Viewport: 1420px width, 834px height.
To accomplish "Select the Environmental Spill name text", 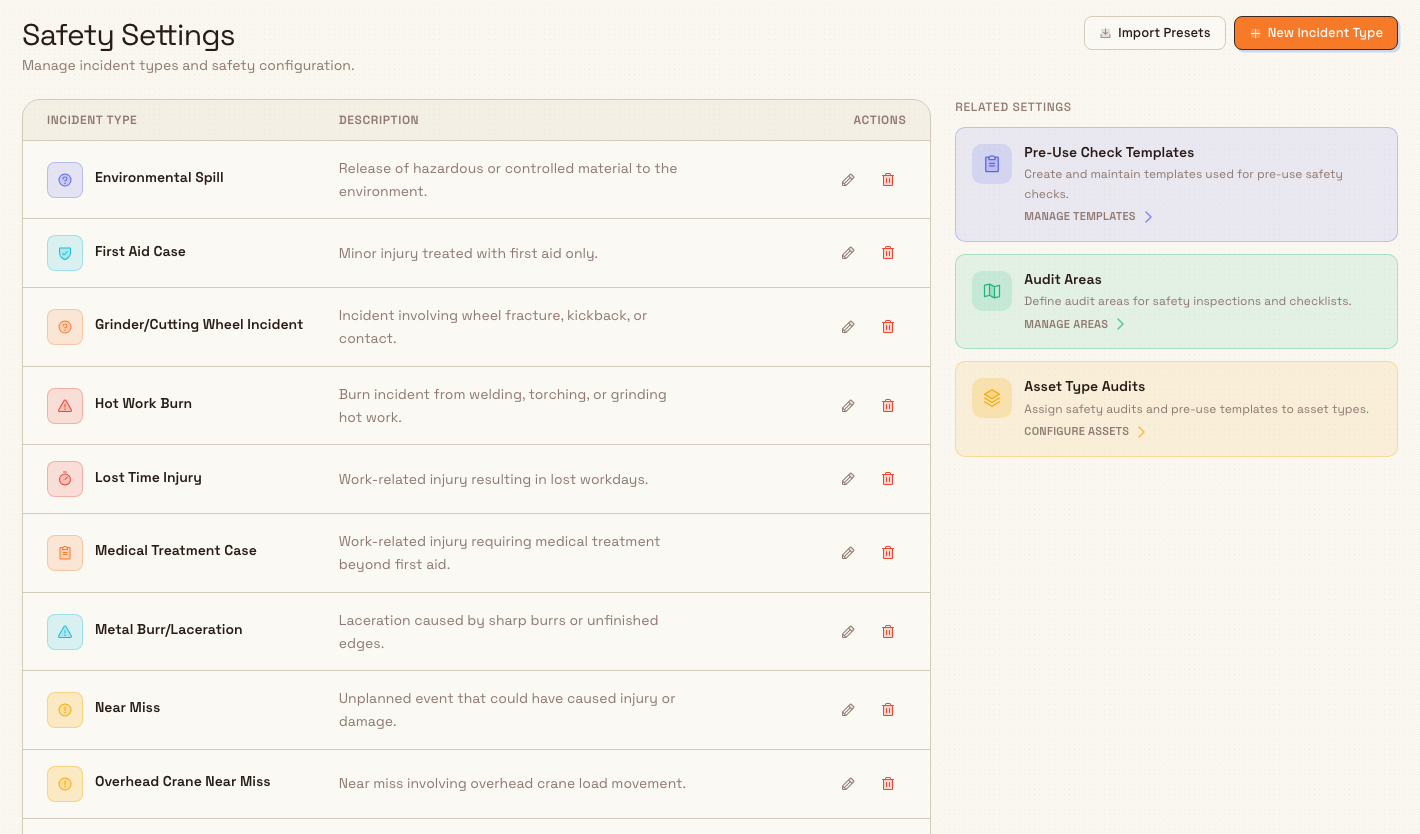I will [159, 177].
